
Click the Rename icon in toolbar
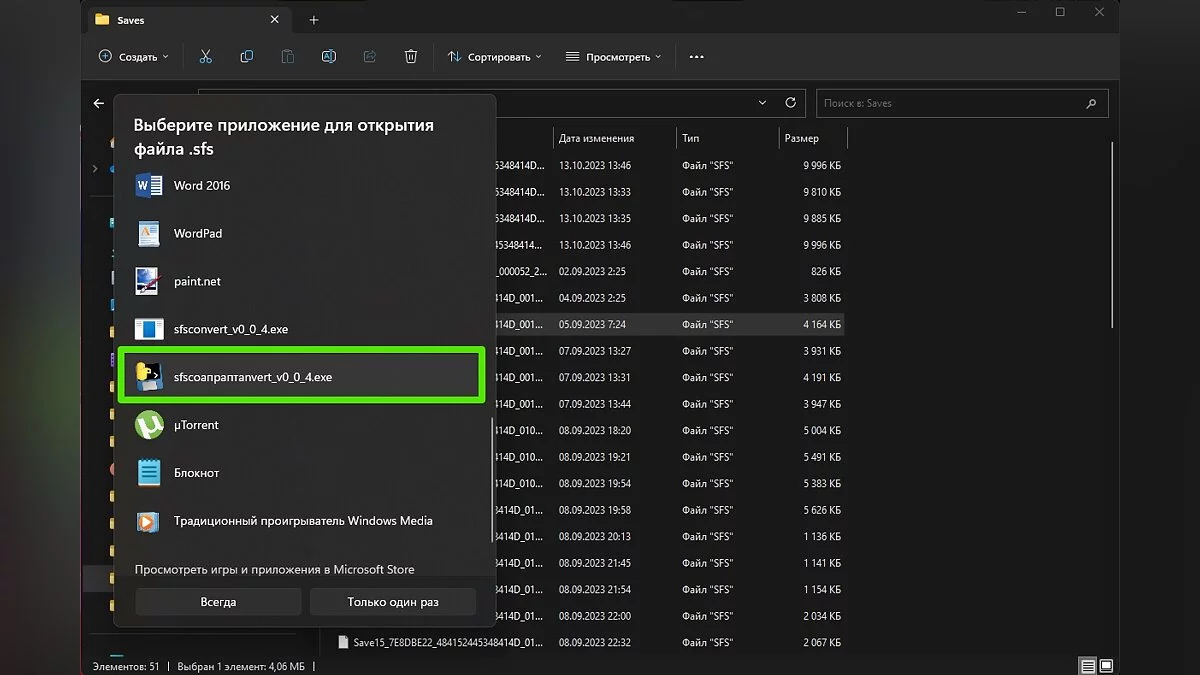click(328, 57)
